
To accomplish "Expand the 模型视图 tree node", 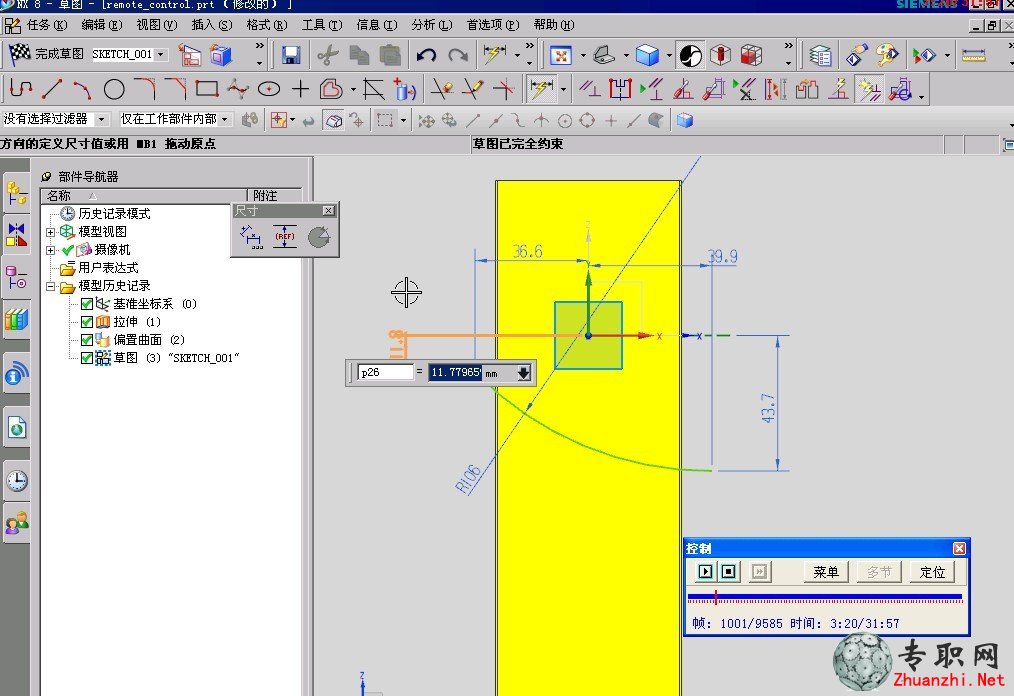I will click(50, 232).
